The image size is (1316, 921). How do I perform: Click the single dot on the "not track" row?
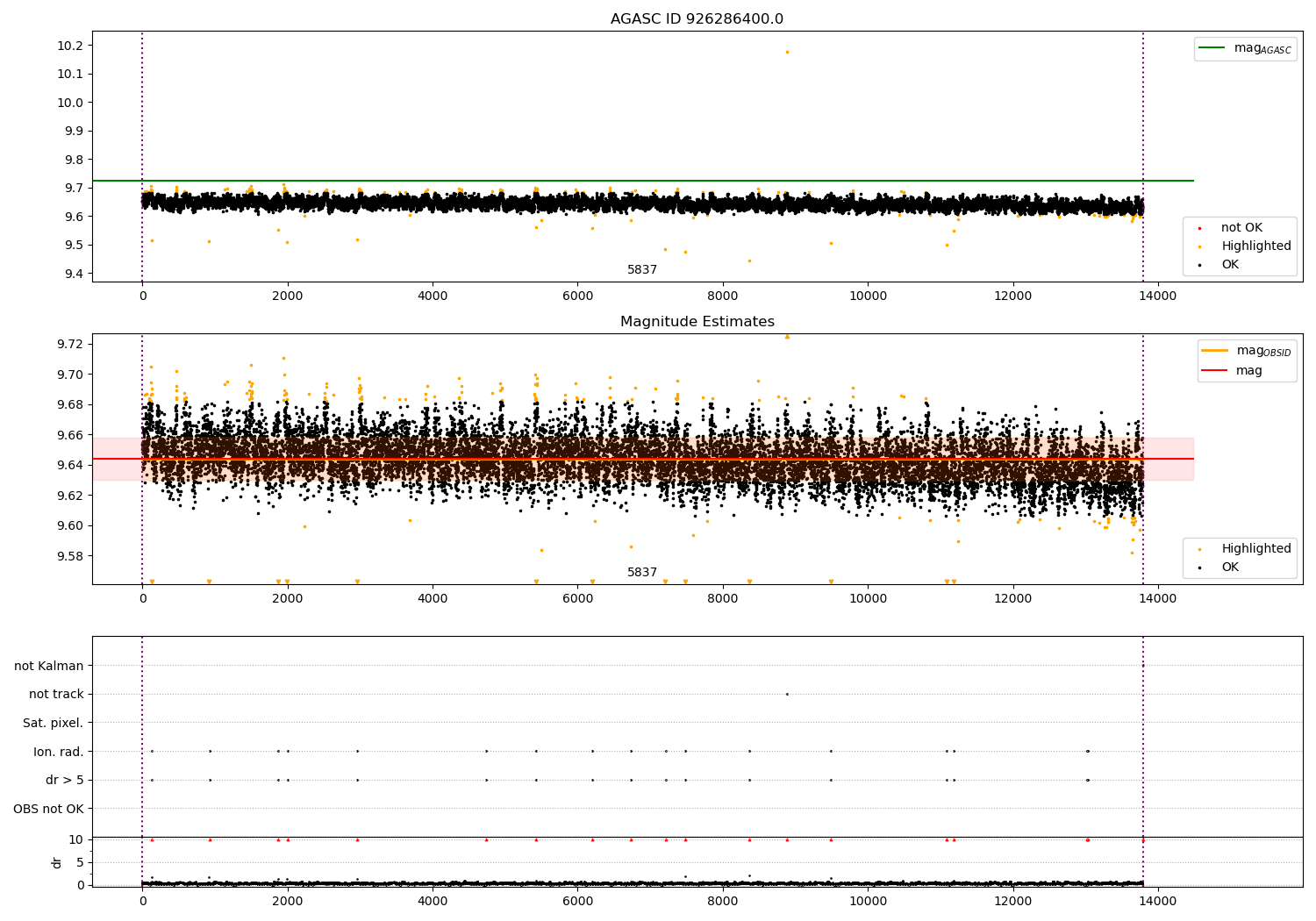(787, 694)
